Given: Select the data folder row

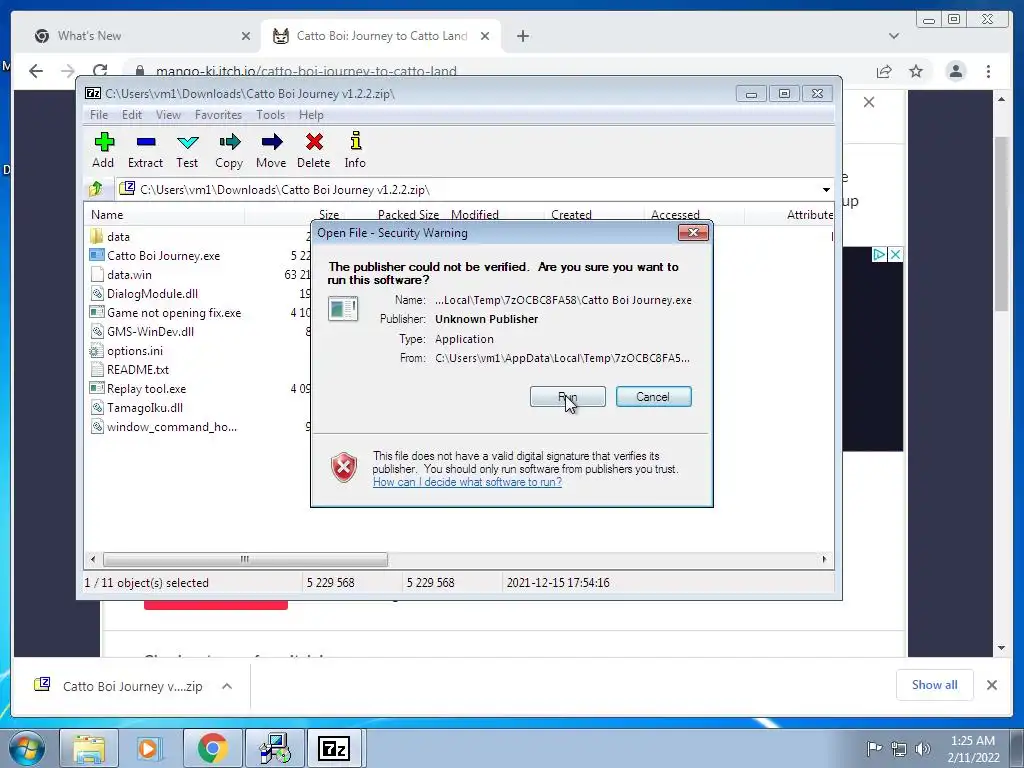Looking at the screenshot, I should tap(118, 236).
